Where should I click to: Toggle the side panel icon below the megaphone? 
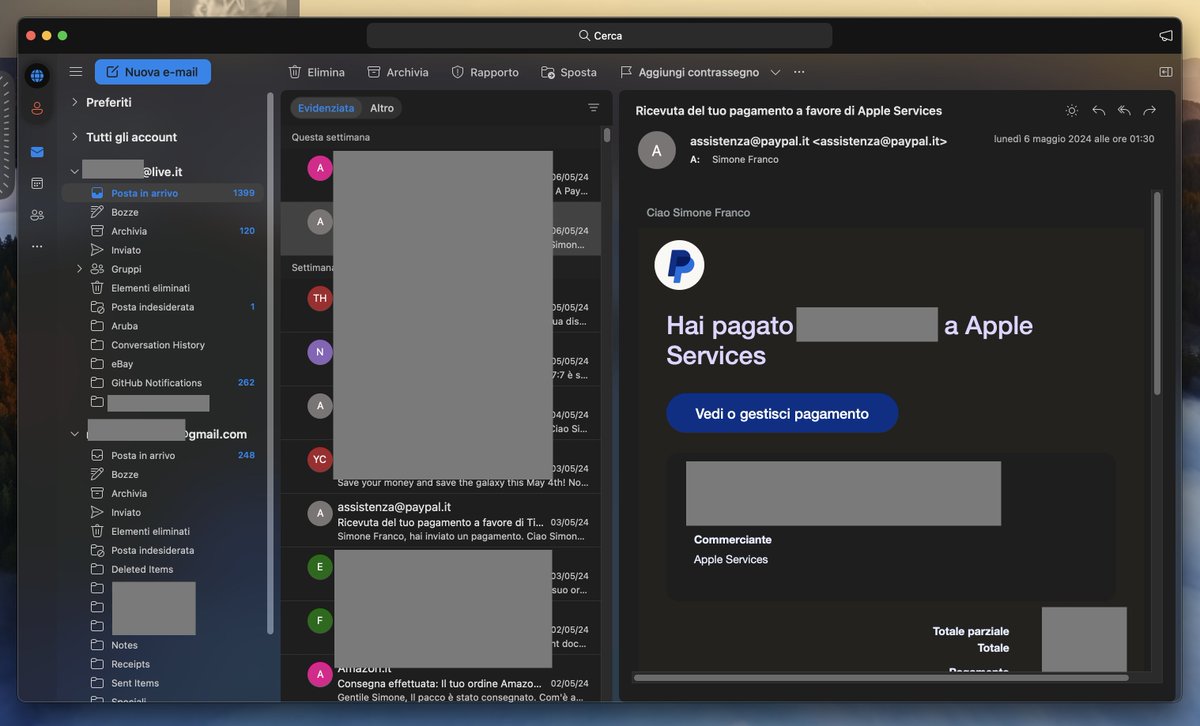[1165, 72]
